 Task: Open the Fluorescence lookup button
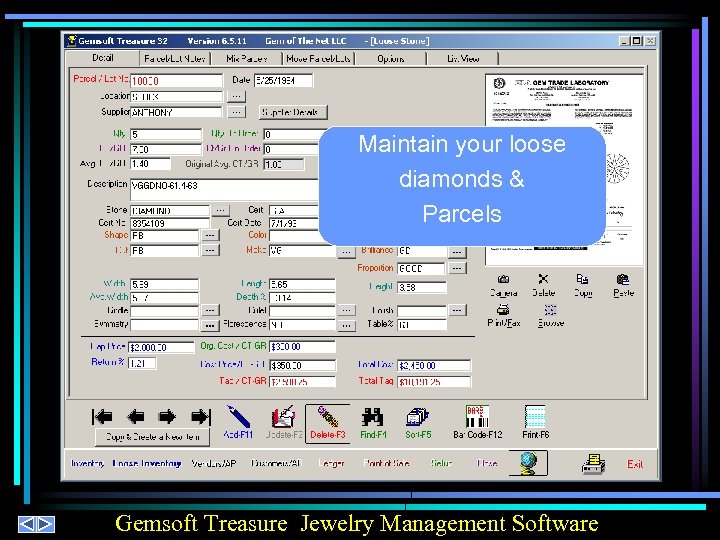click(346, 326)
